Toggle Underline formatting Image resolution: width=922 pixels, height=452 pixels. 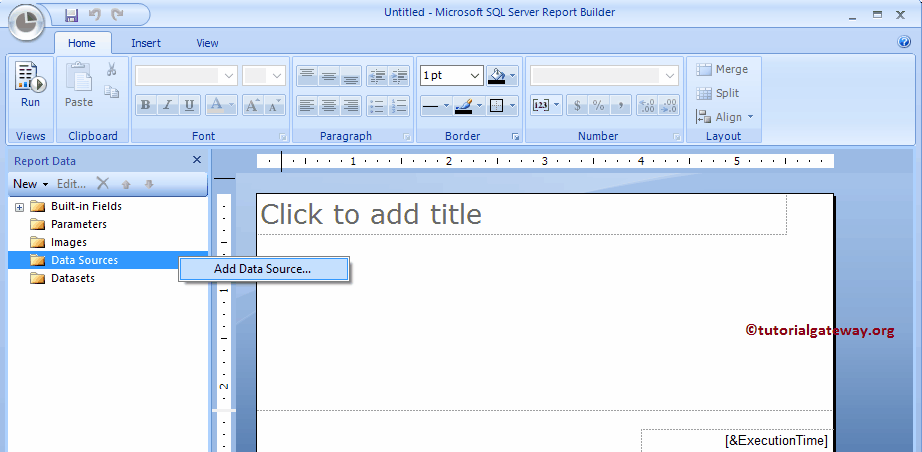(189, 105)
